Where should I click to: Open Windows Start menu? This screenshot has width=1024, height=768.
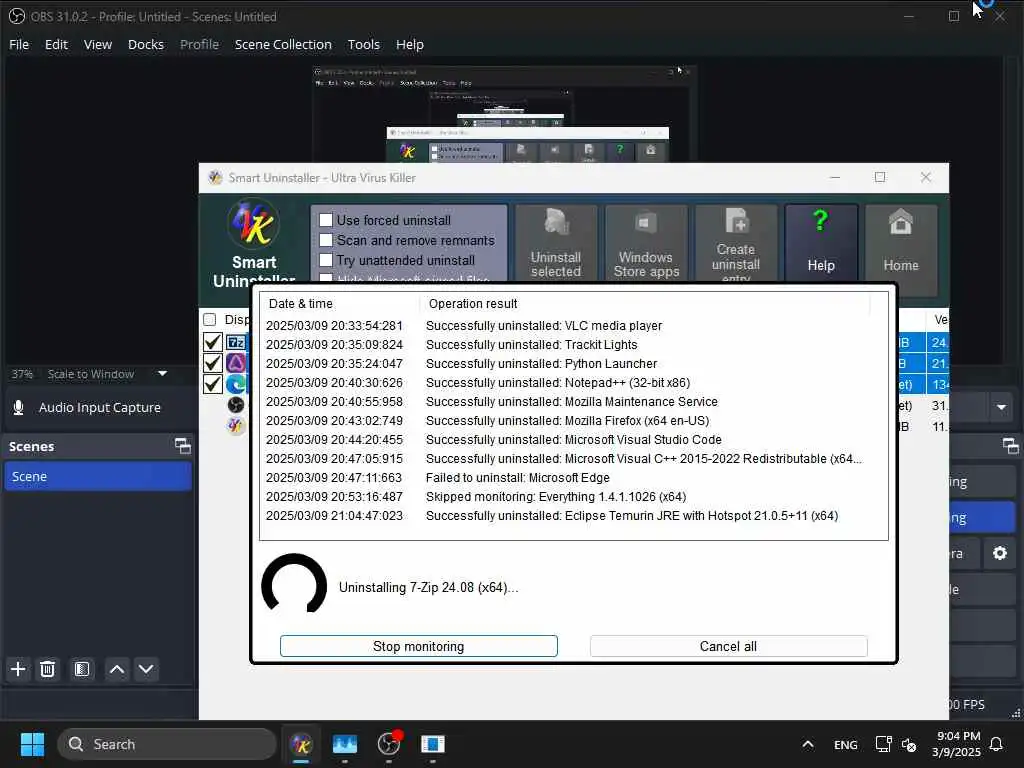pyautogui.click(x=32, y=744)
